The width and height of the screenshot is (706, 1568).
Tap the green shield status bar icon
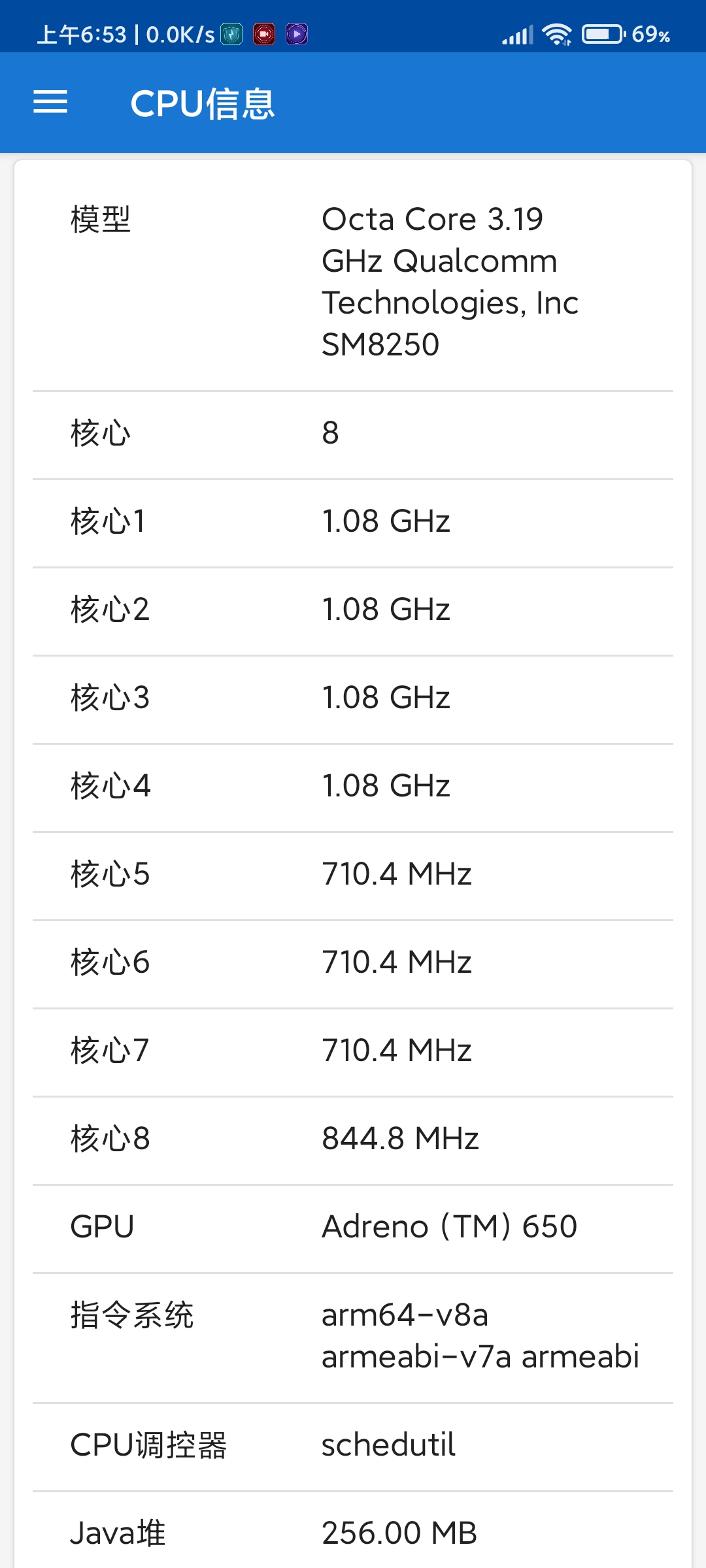point(231,34)
